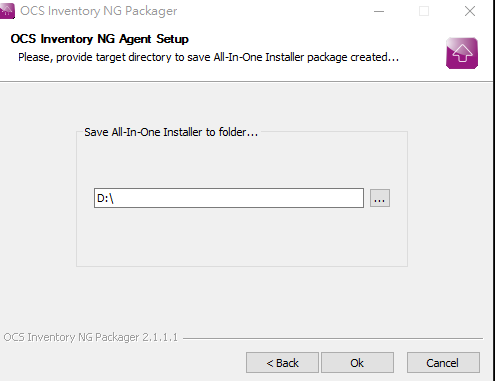The width and height of the screenshot is (495, 381).
Task: Minimize the OCS Inventory NG Packager window
Action: coord(379,11)
